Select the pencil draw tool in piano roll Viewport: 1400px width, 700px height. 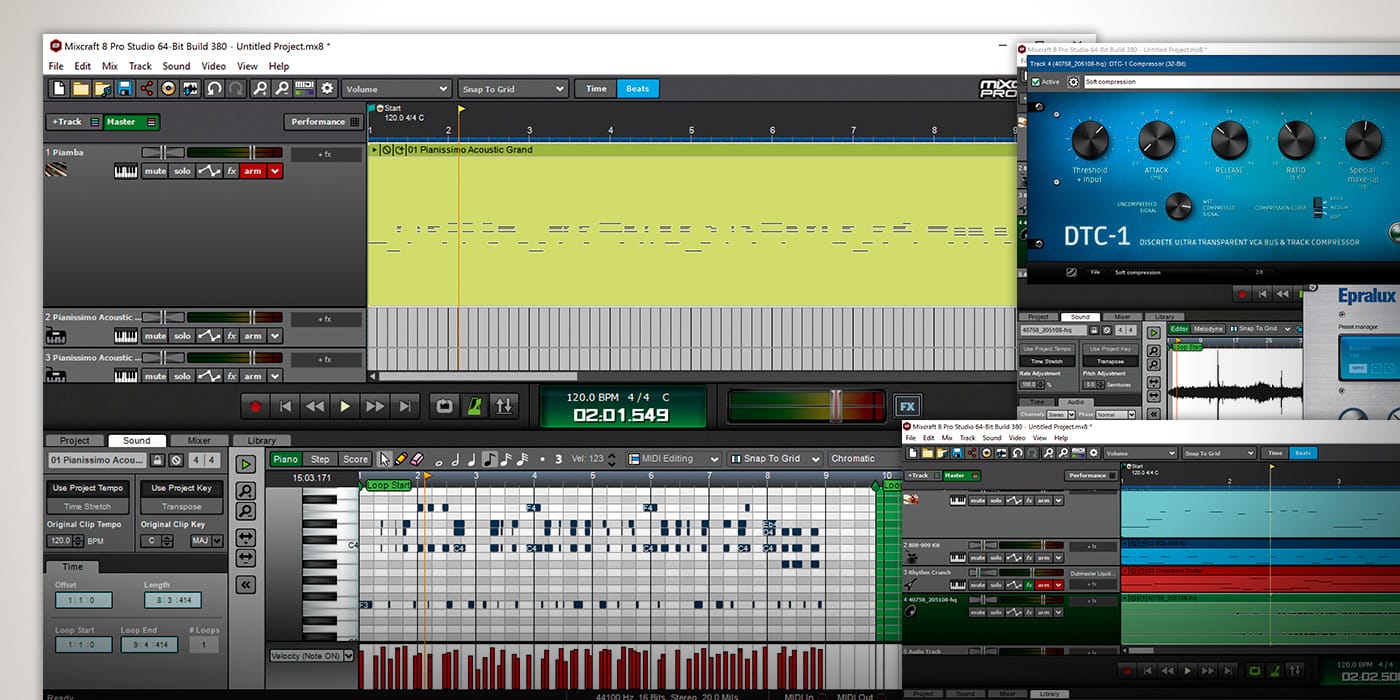400,459
